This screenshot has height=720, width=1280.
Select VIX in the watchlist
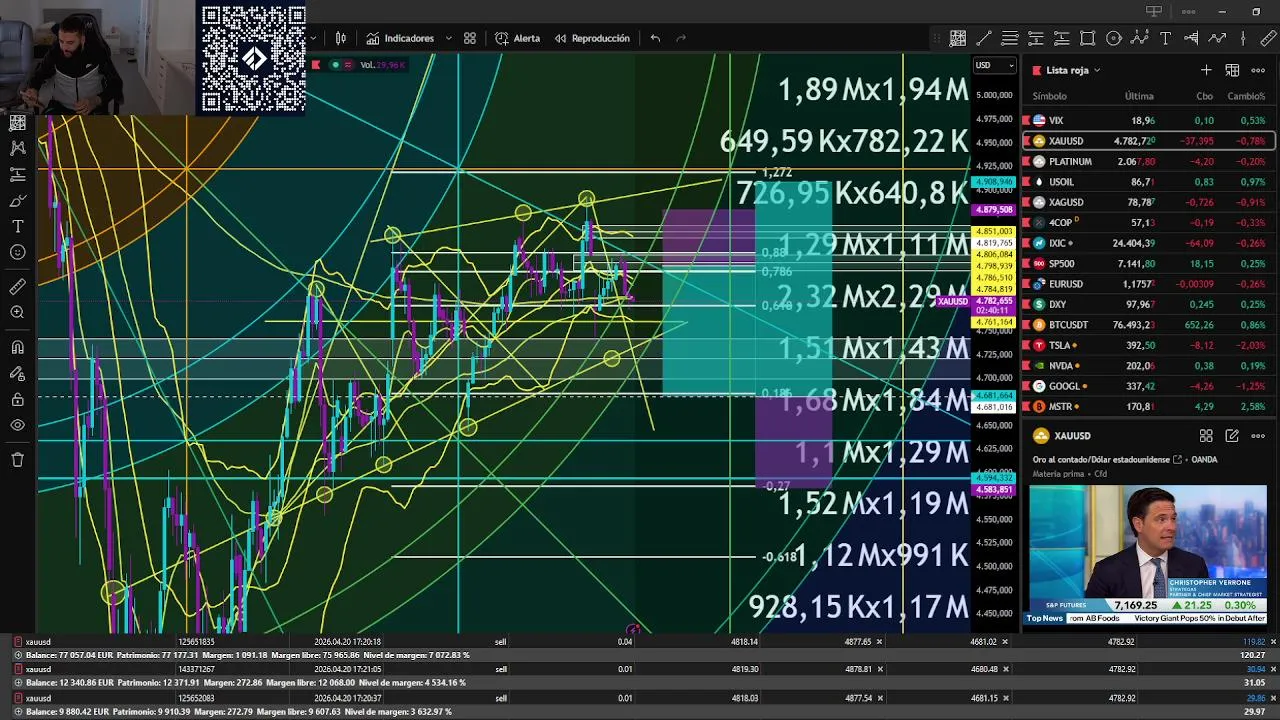tap(1148, 120)
